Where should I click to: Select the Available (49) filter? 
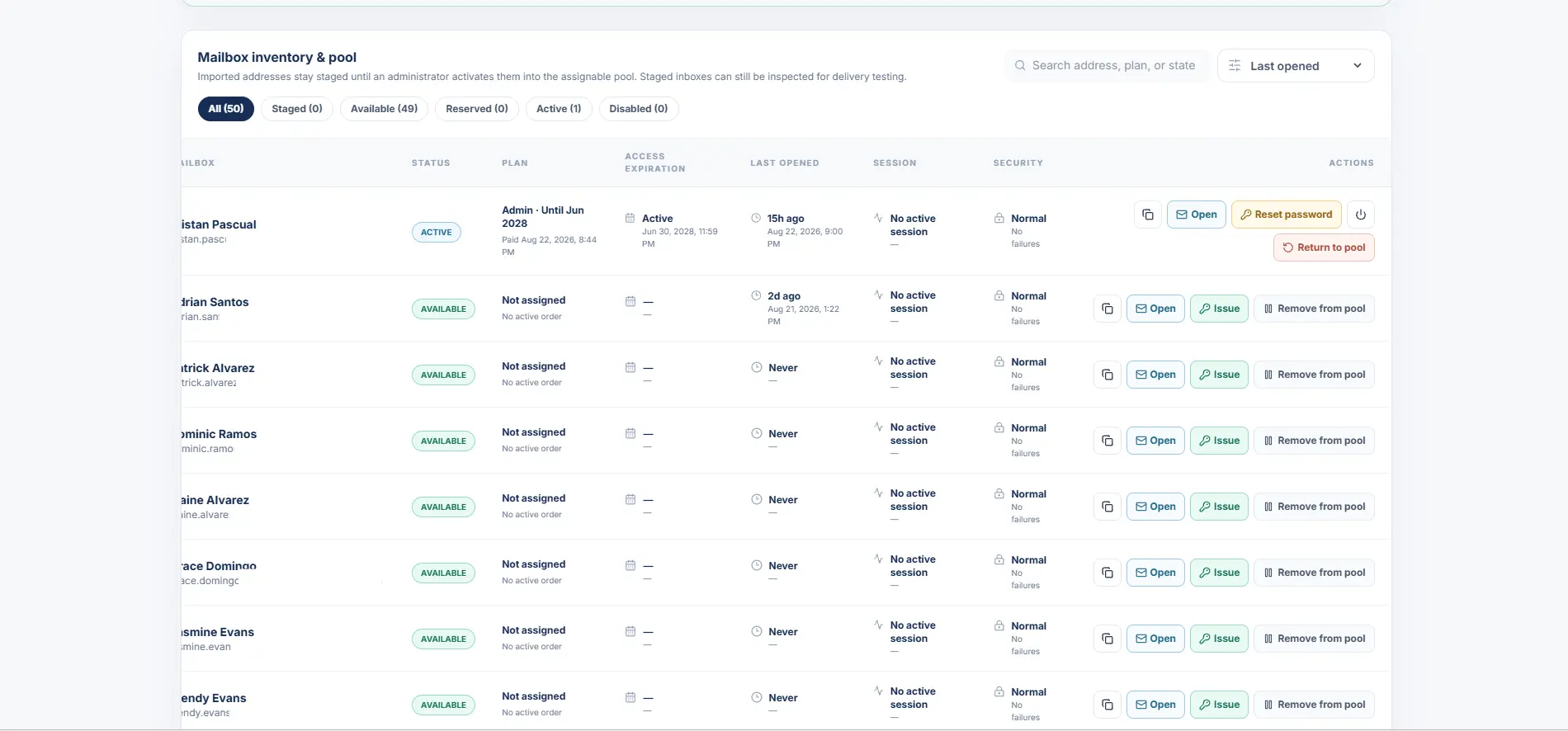coord(384,109)
